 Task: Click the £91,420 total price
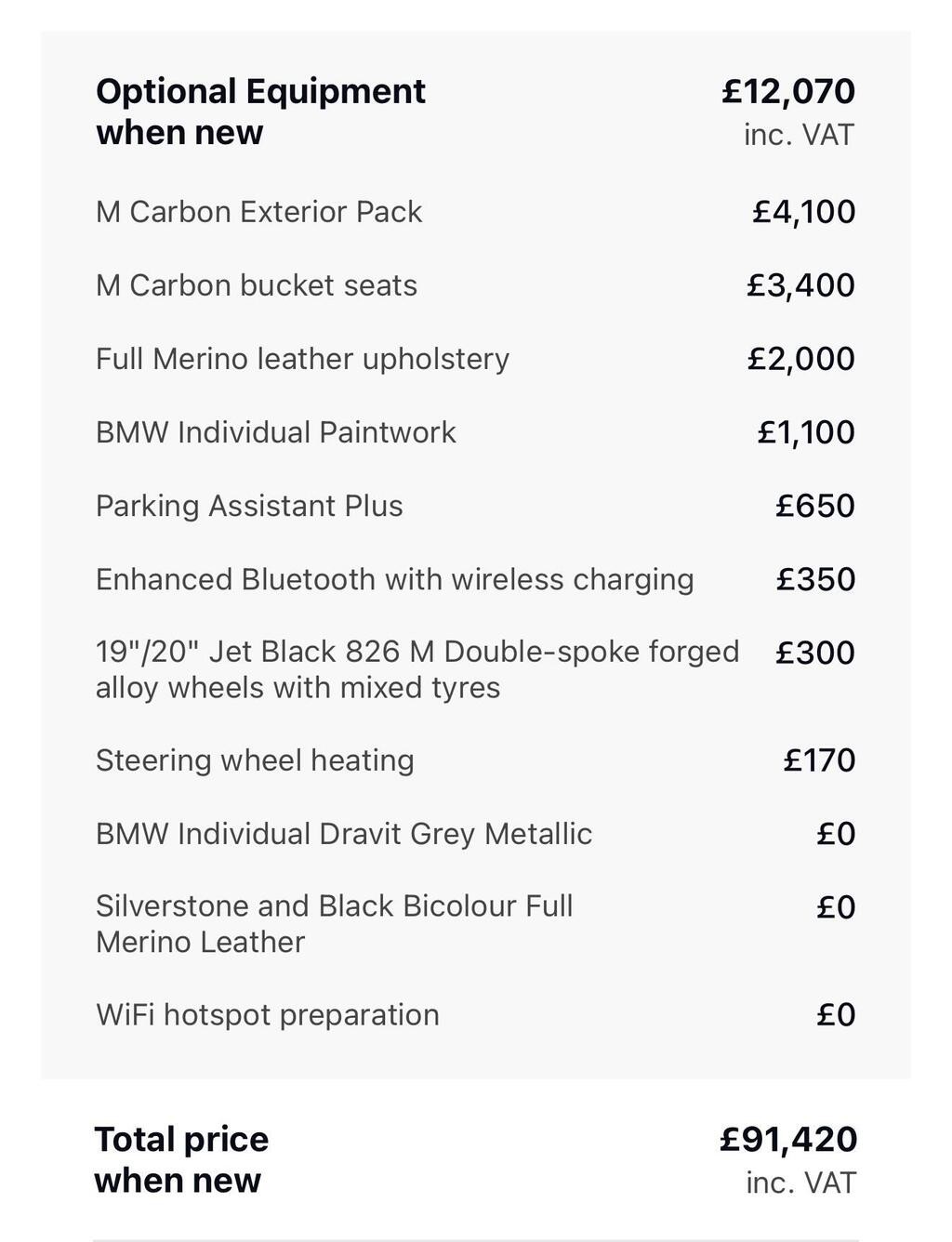pos(788,1140)
